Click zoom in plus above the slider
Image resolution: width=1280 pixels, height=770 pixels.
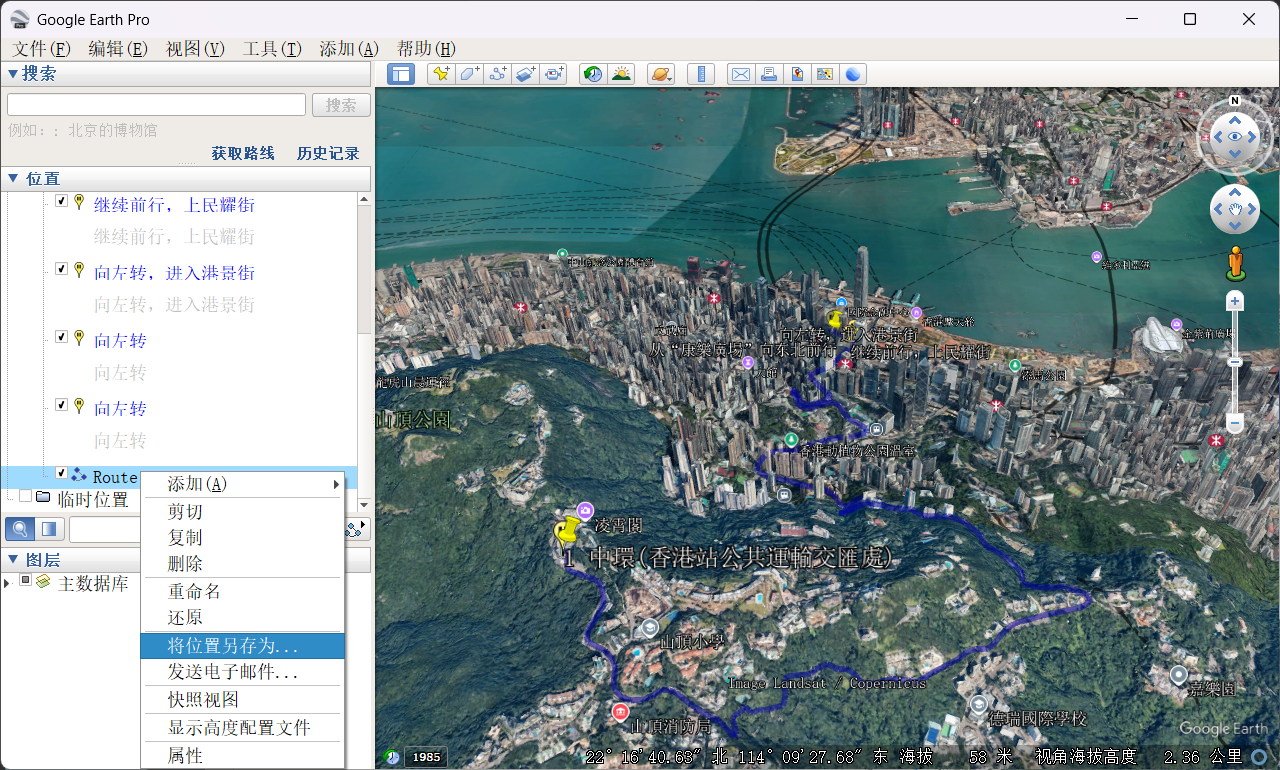(x=1235, y=301)
